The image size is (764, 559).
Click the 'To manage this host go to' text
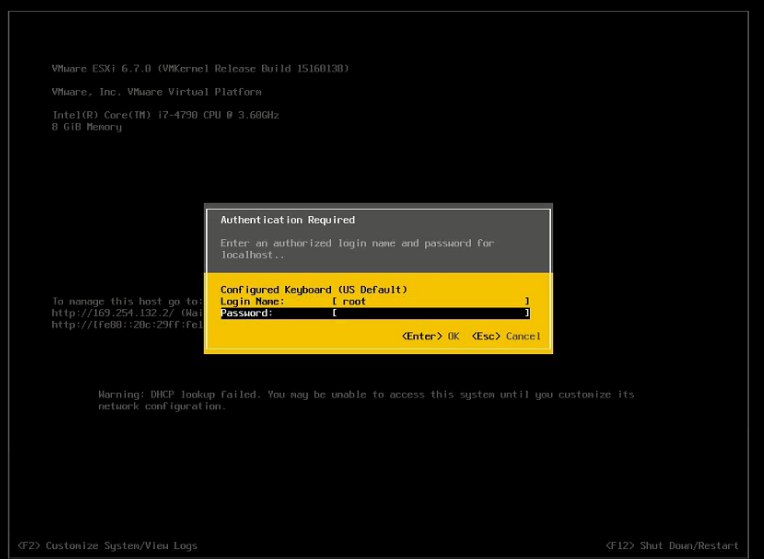click(x=127, y=301)
